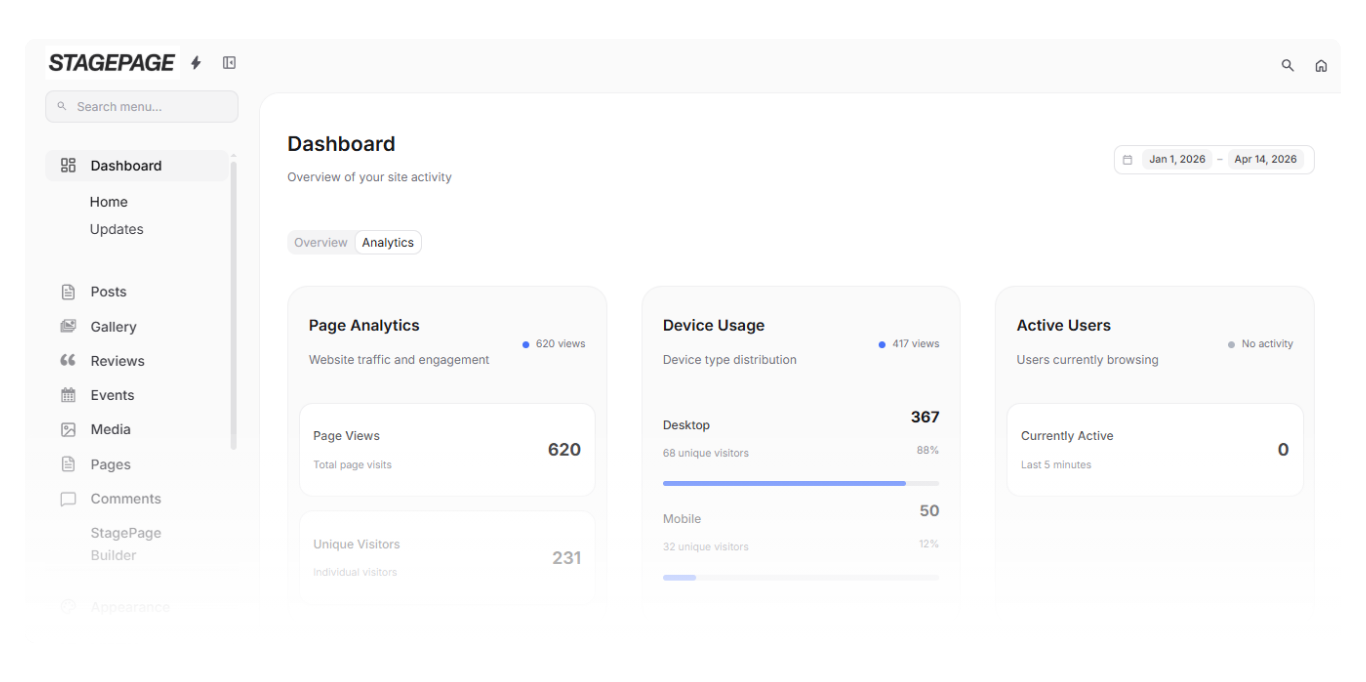Click the Comments speech bubble icon

coord(68,499)
